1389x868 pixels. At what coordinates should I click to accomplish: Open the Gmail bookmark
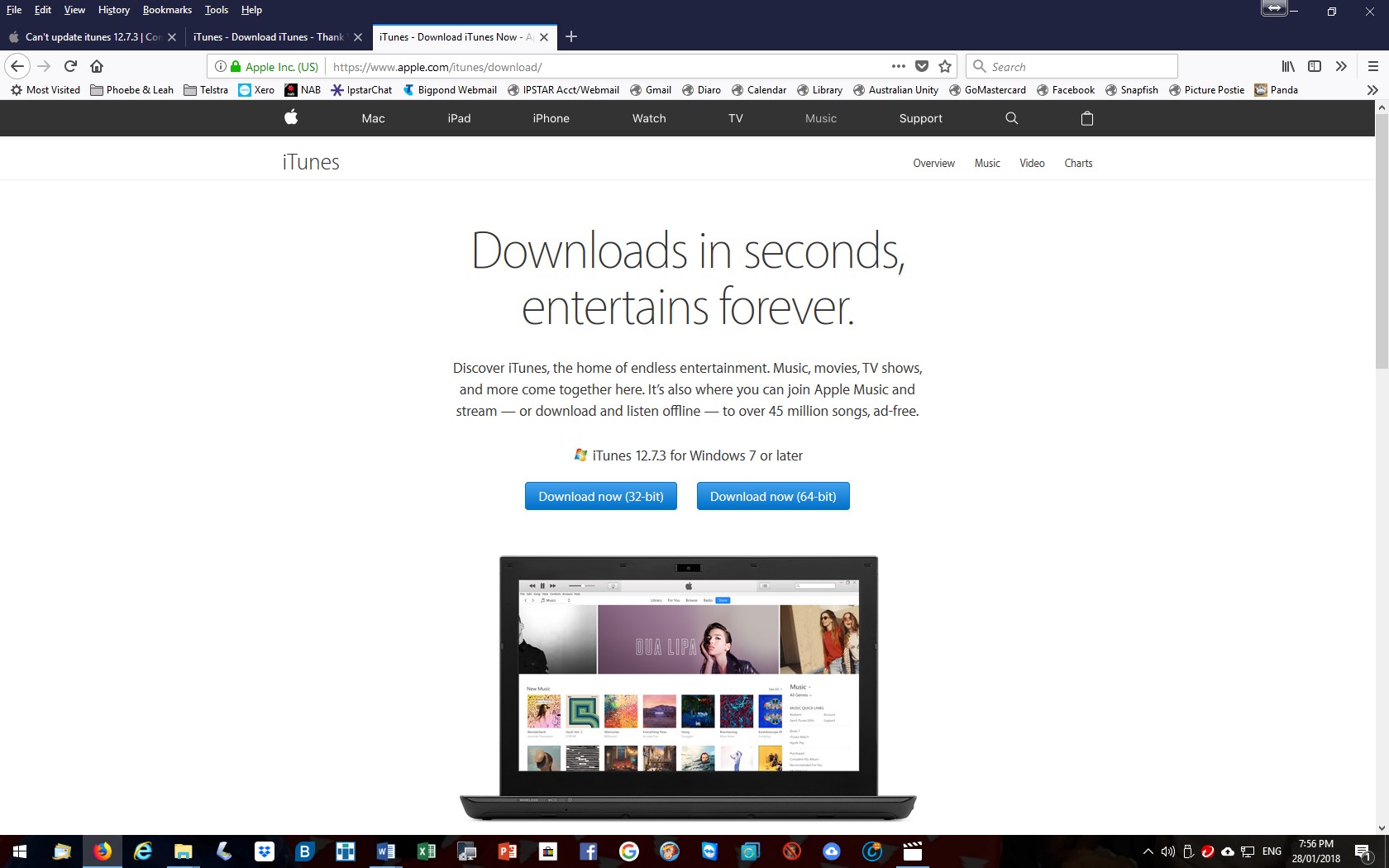point(651,90)
